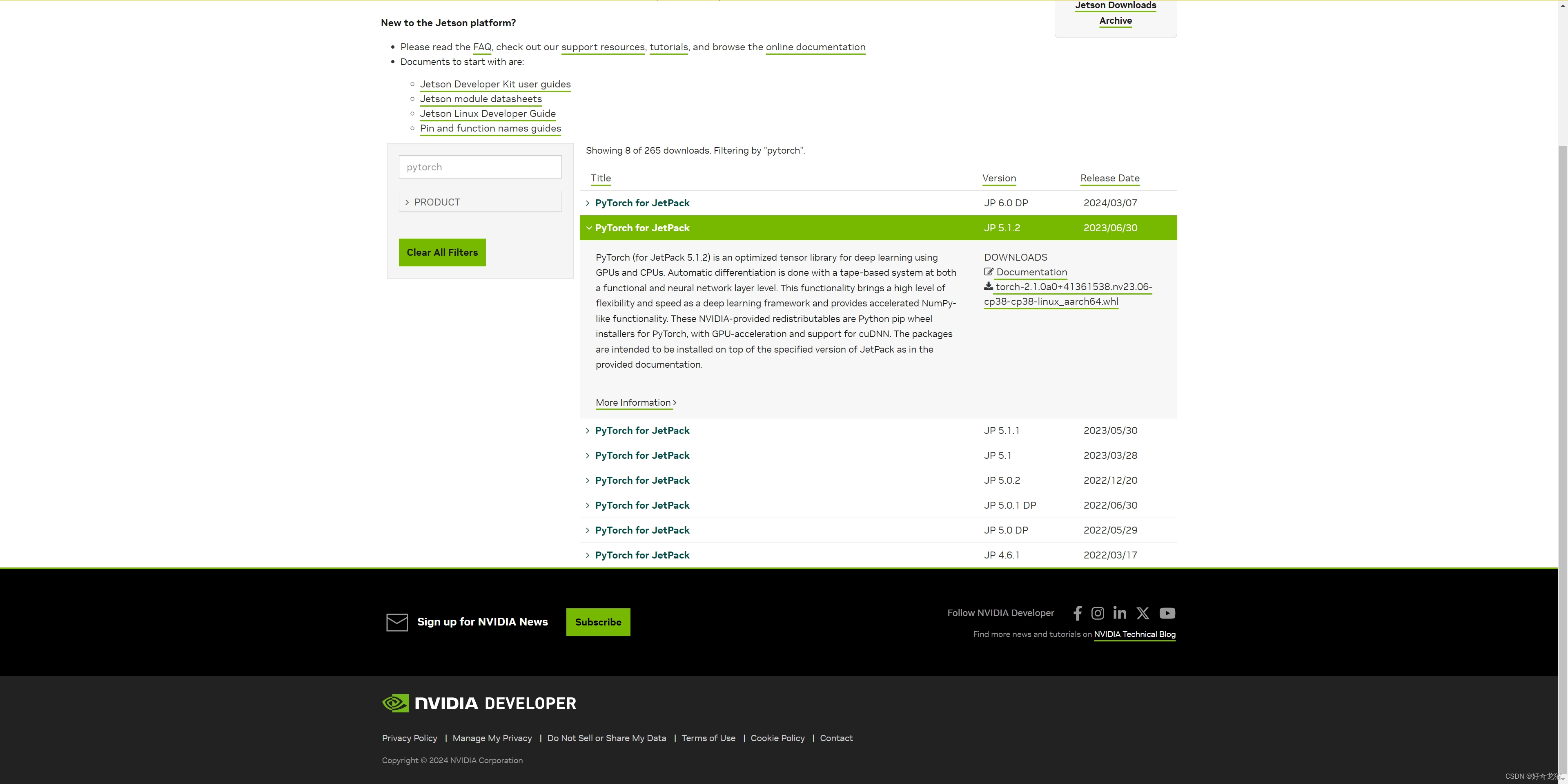
Task: Click the Subscribe button
Action: coord(598,622)
